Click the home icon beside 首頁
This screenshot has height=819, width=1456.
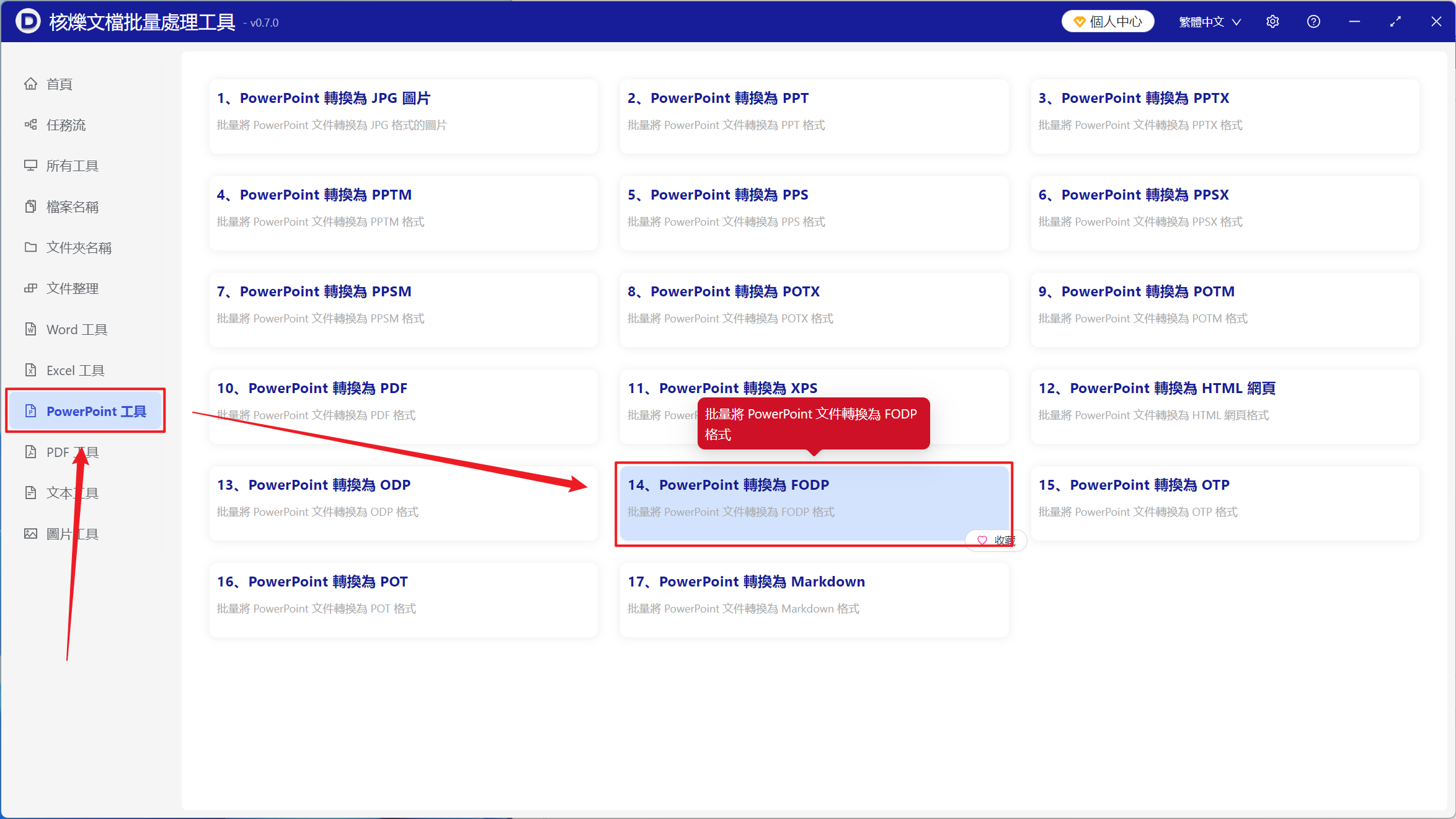click(30, 84)
